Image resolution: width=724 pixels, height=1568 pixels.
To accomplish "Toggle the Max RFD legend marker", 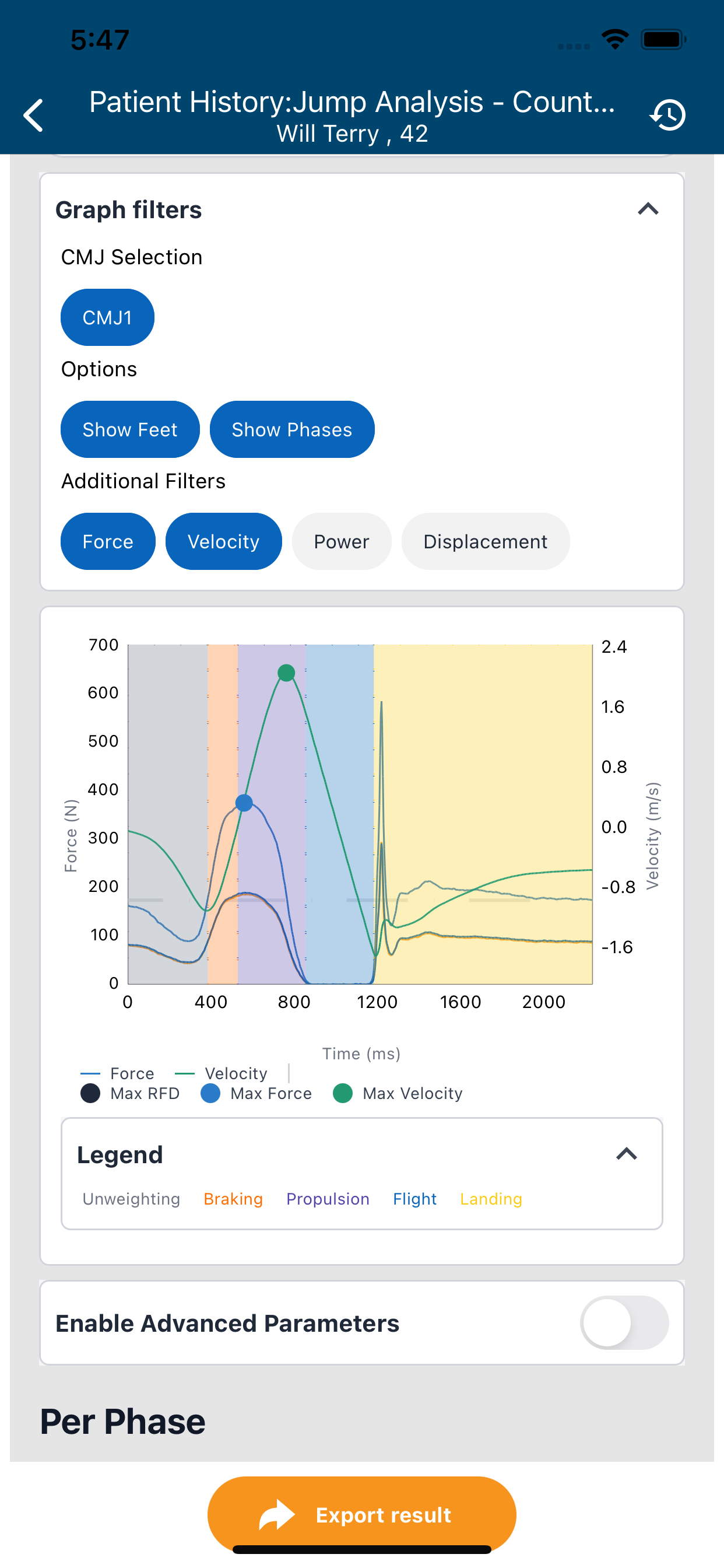I will pyautogui.click(x=129, y=1093).
